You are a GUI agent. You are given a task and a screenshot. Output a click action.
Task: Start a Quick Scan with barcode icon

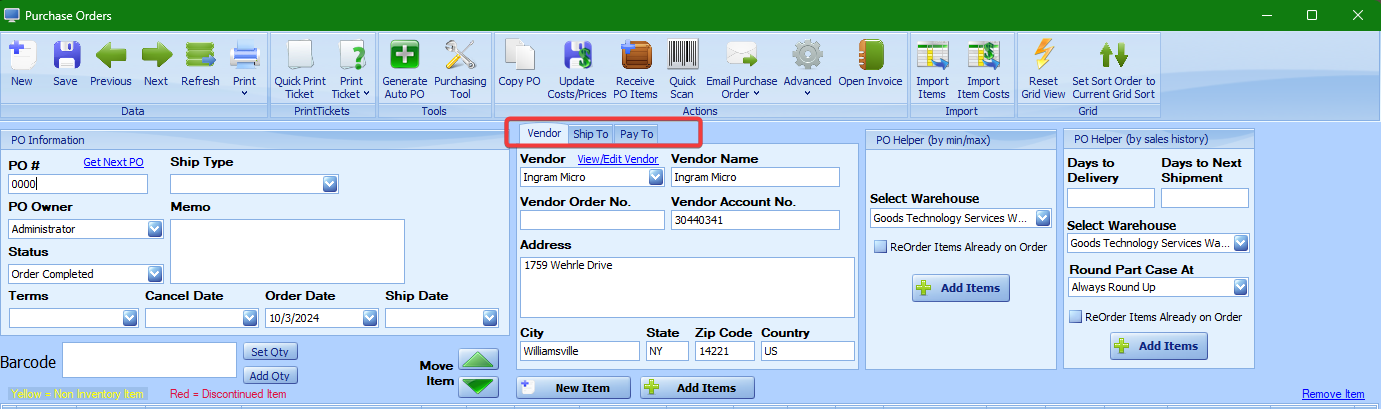[x=682, y=56]
